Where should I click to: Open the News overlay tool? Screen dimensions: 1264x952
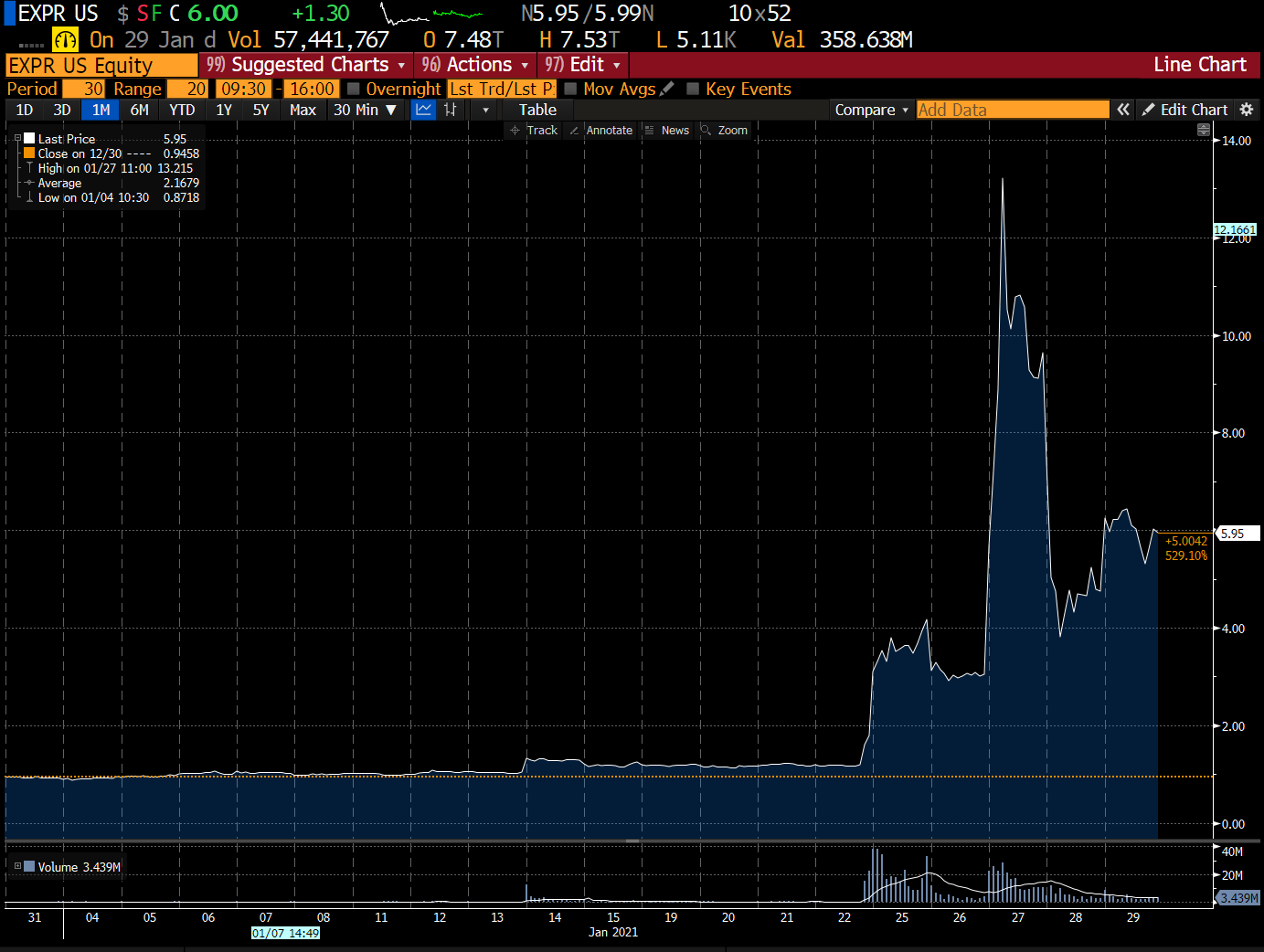pos(666,131)
